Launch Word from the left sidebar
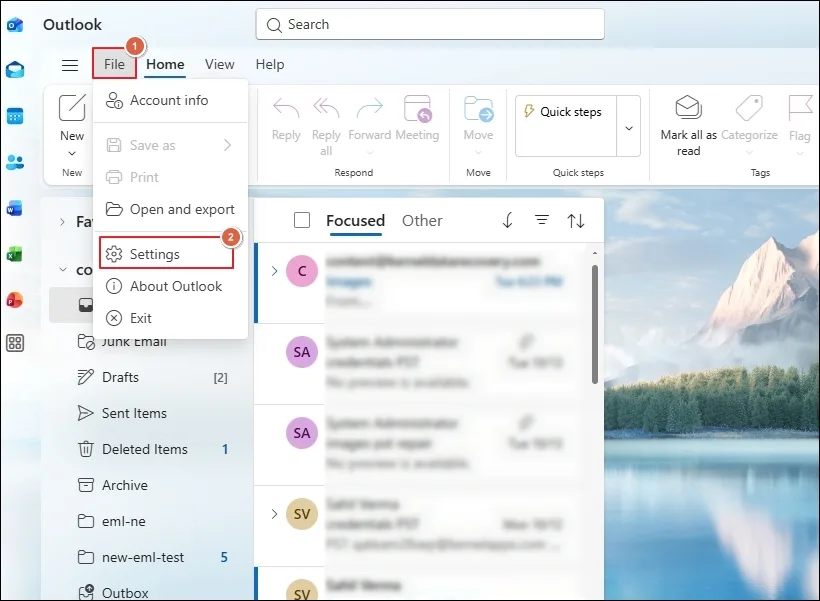The image size is (820, 601). click(15, 208)
